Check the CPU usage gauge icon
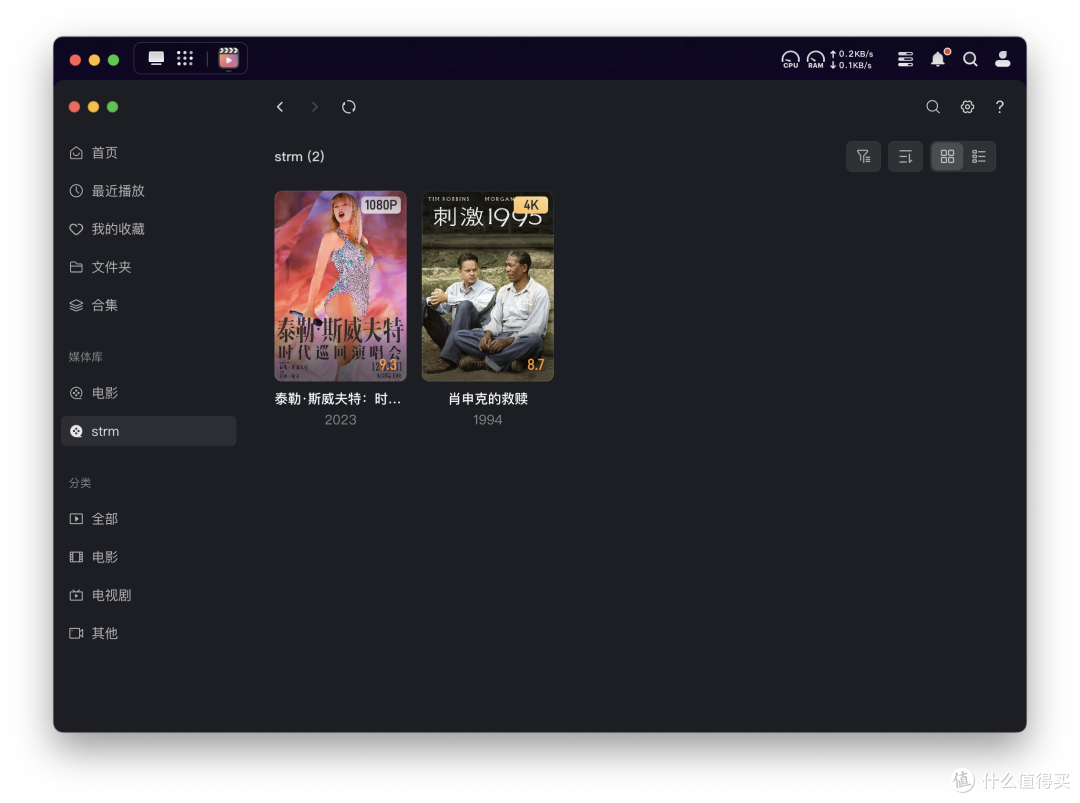Image resolution: width=1080 pixels, height=803 pixels. pyautogui.click(x=790, y=60)
